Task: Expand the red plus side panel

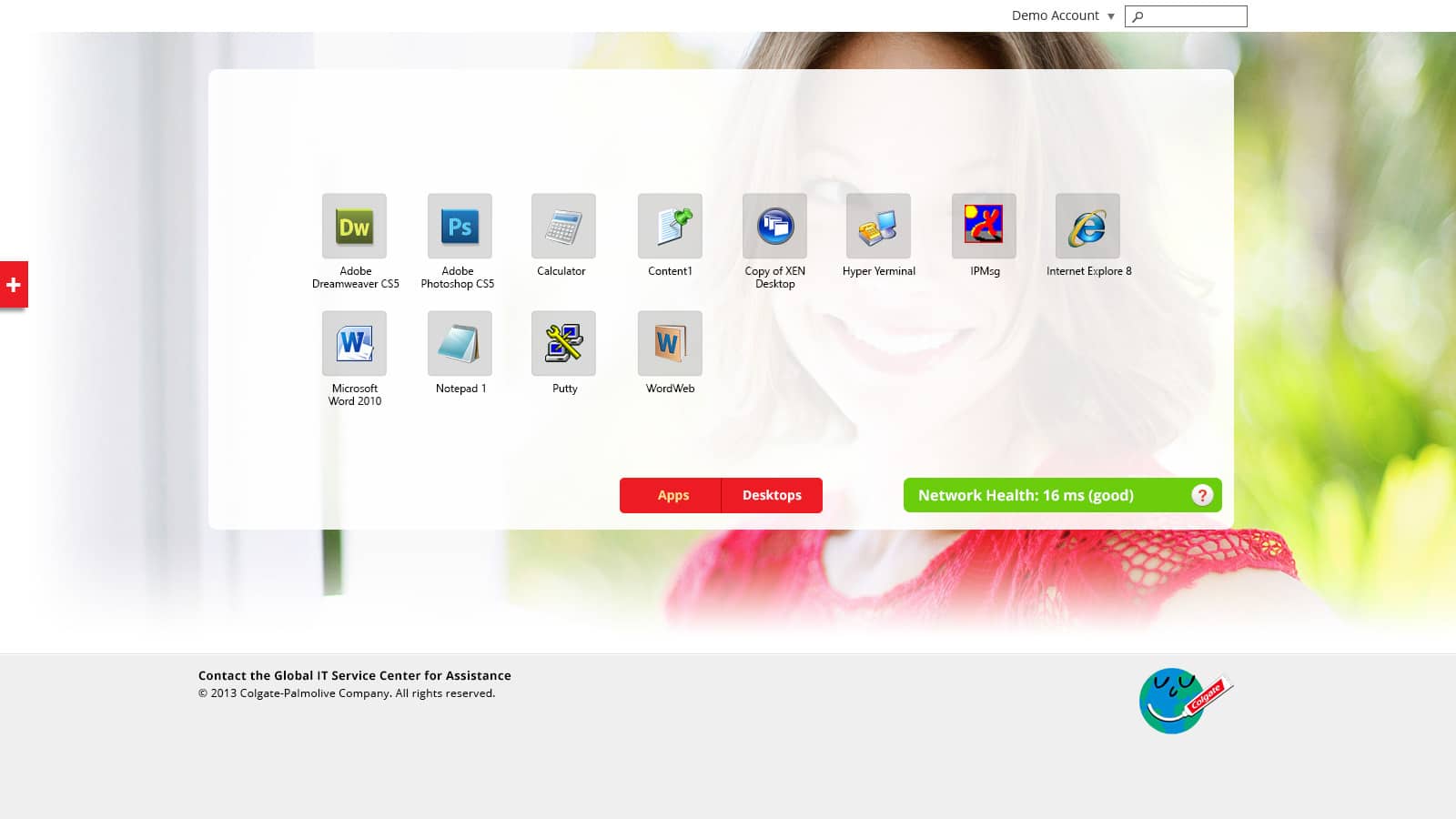Action: coord(14,285)
